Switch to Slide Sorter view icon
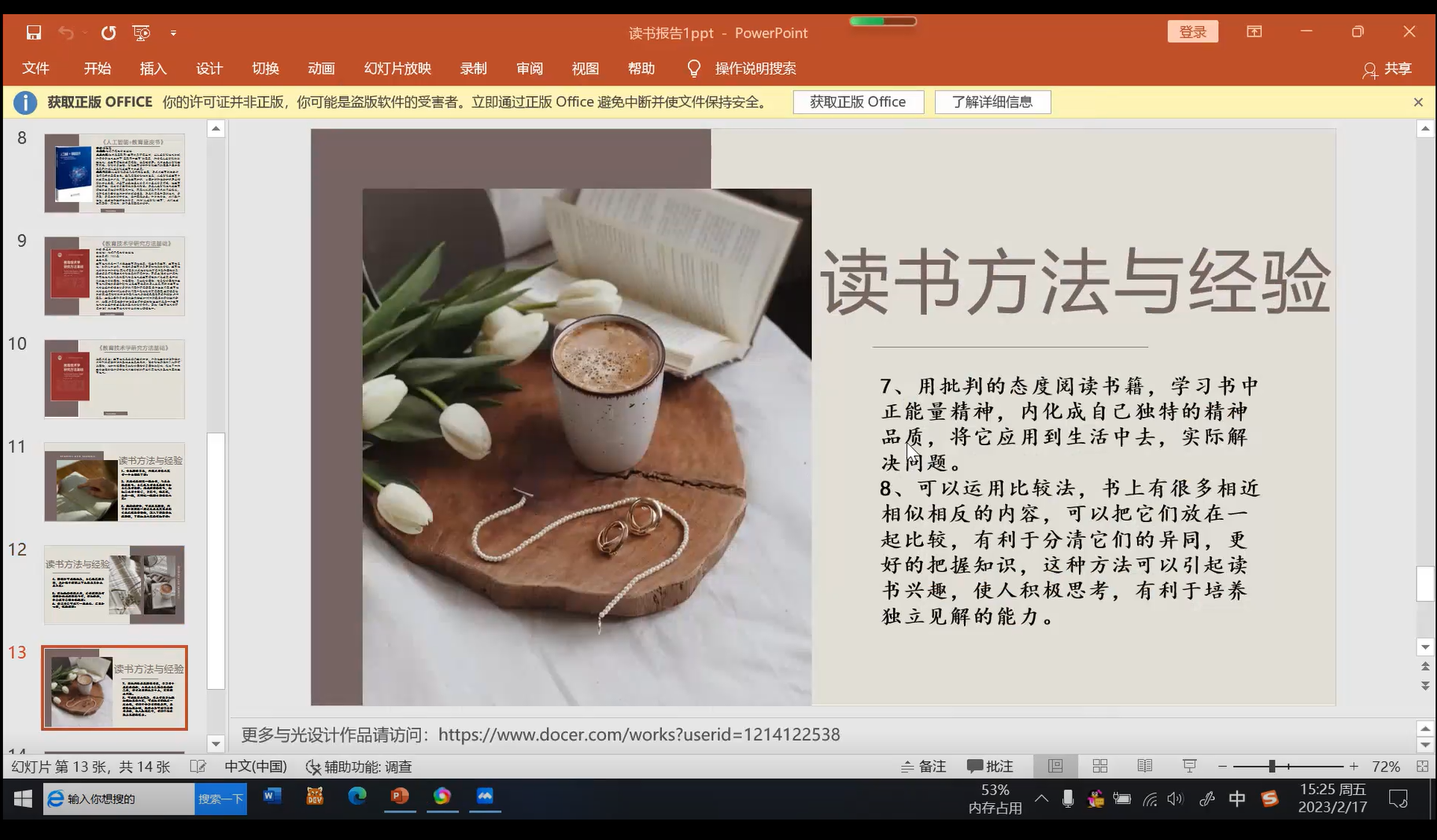Viewport: 1437px width, 840px height. click(x=1100, y=766)
